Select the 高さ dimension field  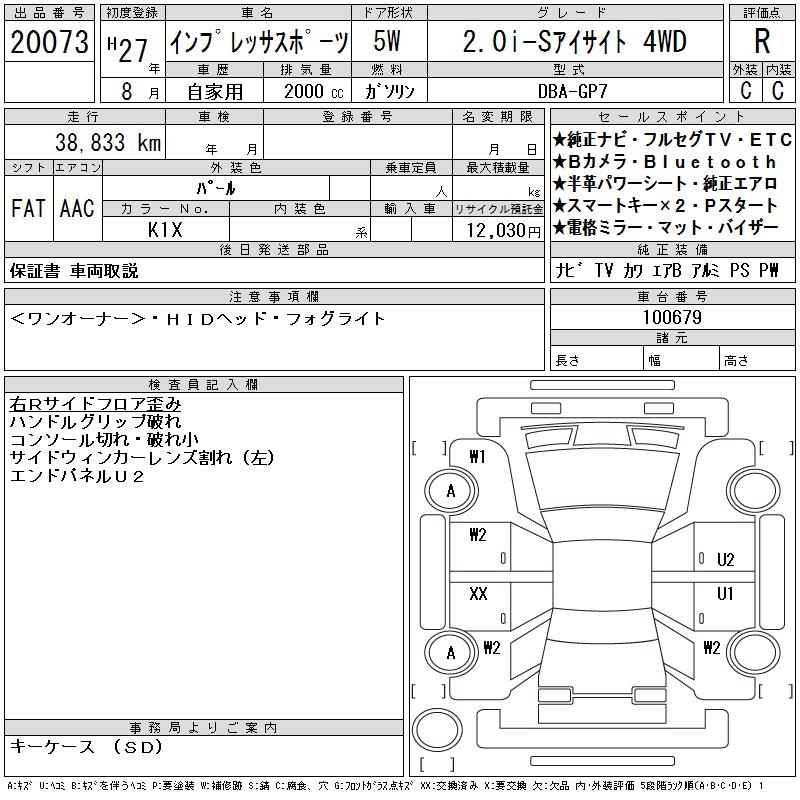click(758, 360)
